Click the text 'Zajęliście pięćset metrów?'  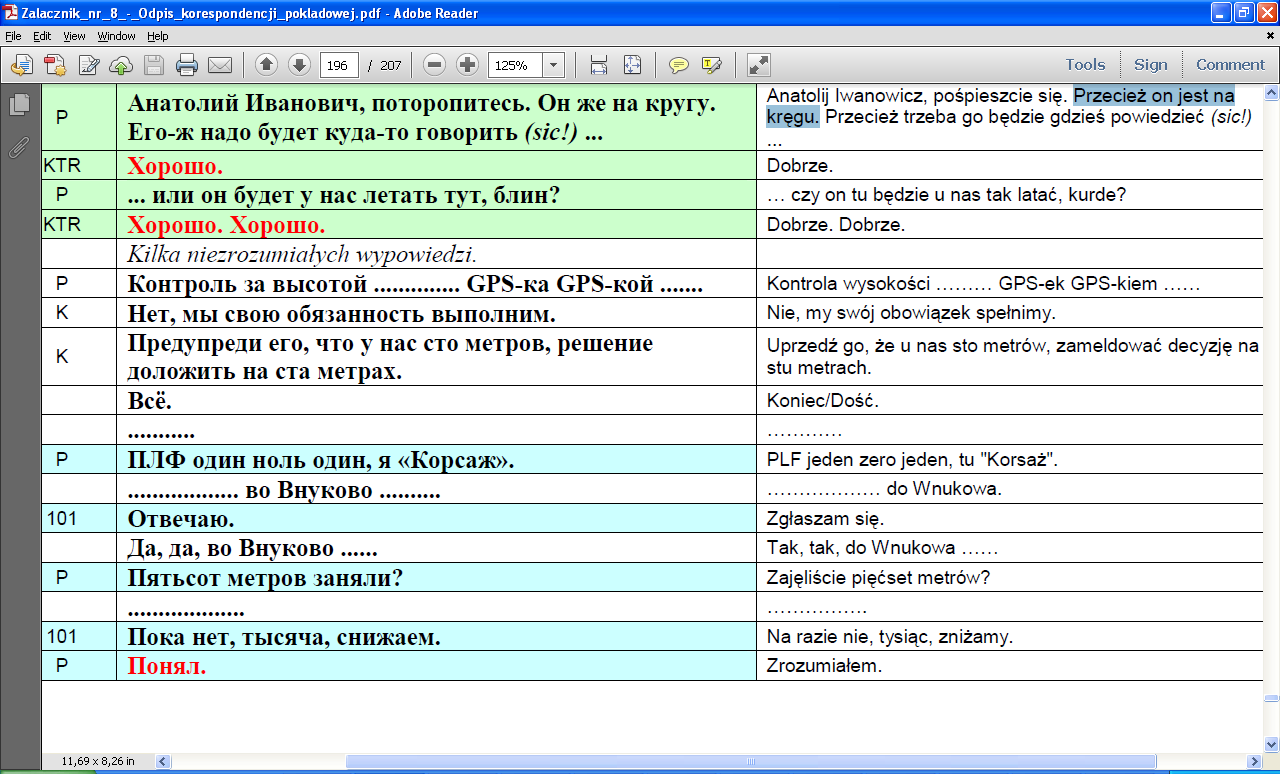point(878,578)
